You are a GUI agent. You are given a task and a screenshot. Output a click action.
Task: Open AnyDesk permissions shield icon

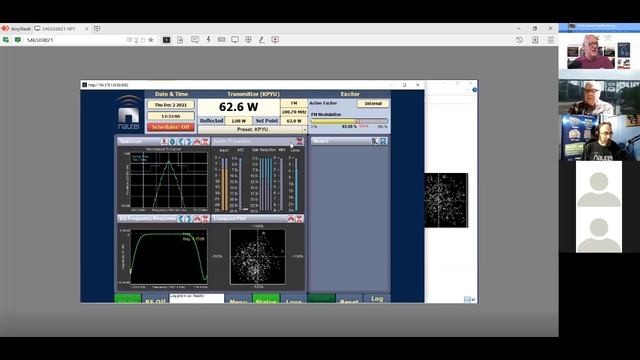248,40
